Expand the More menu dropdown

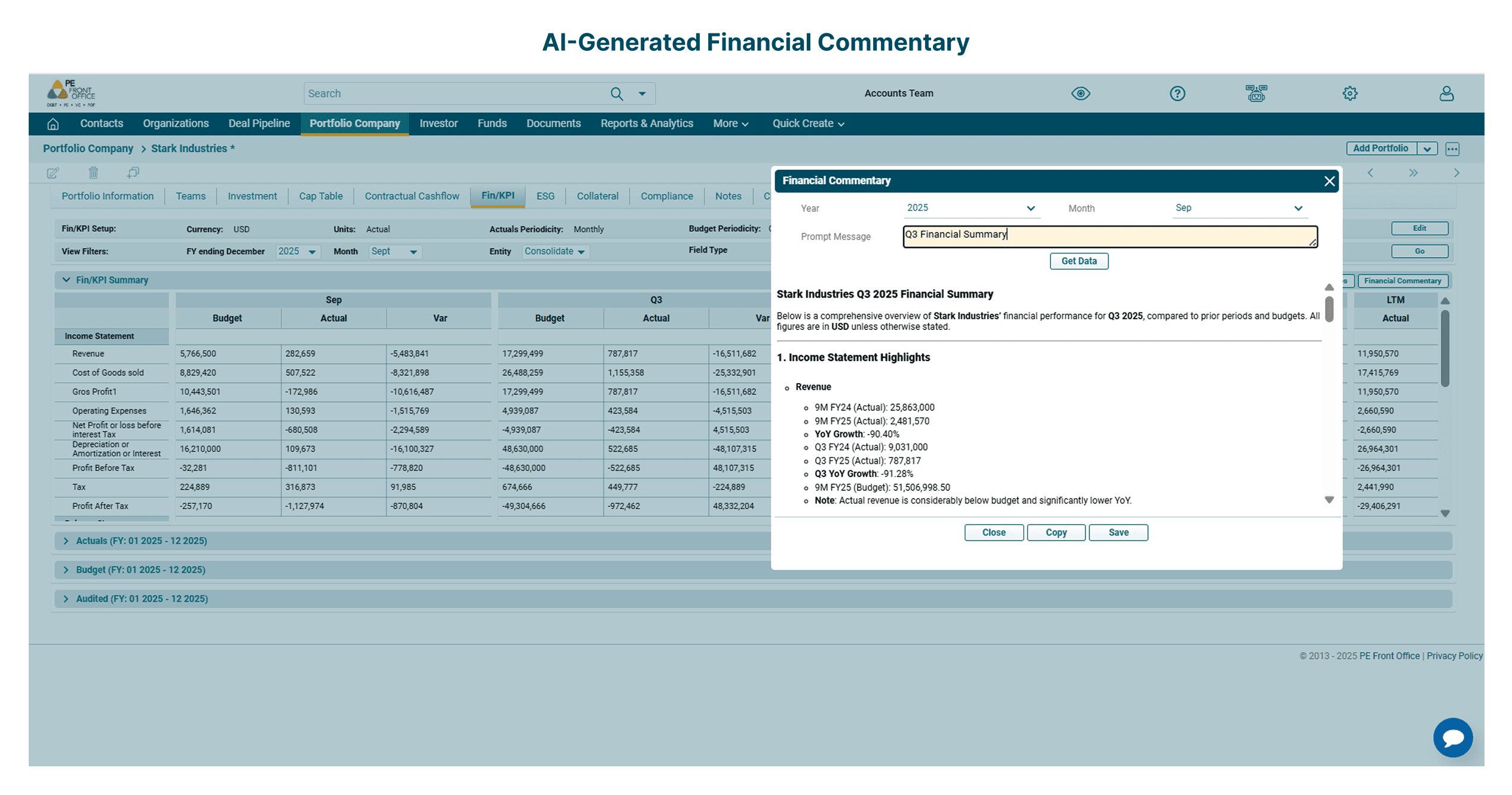730,124
